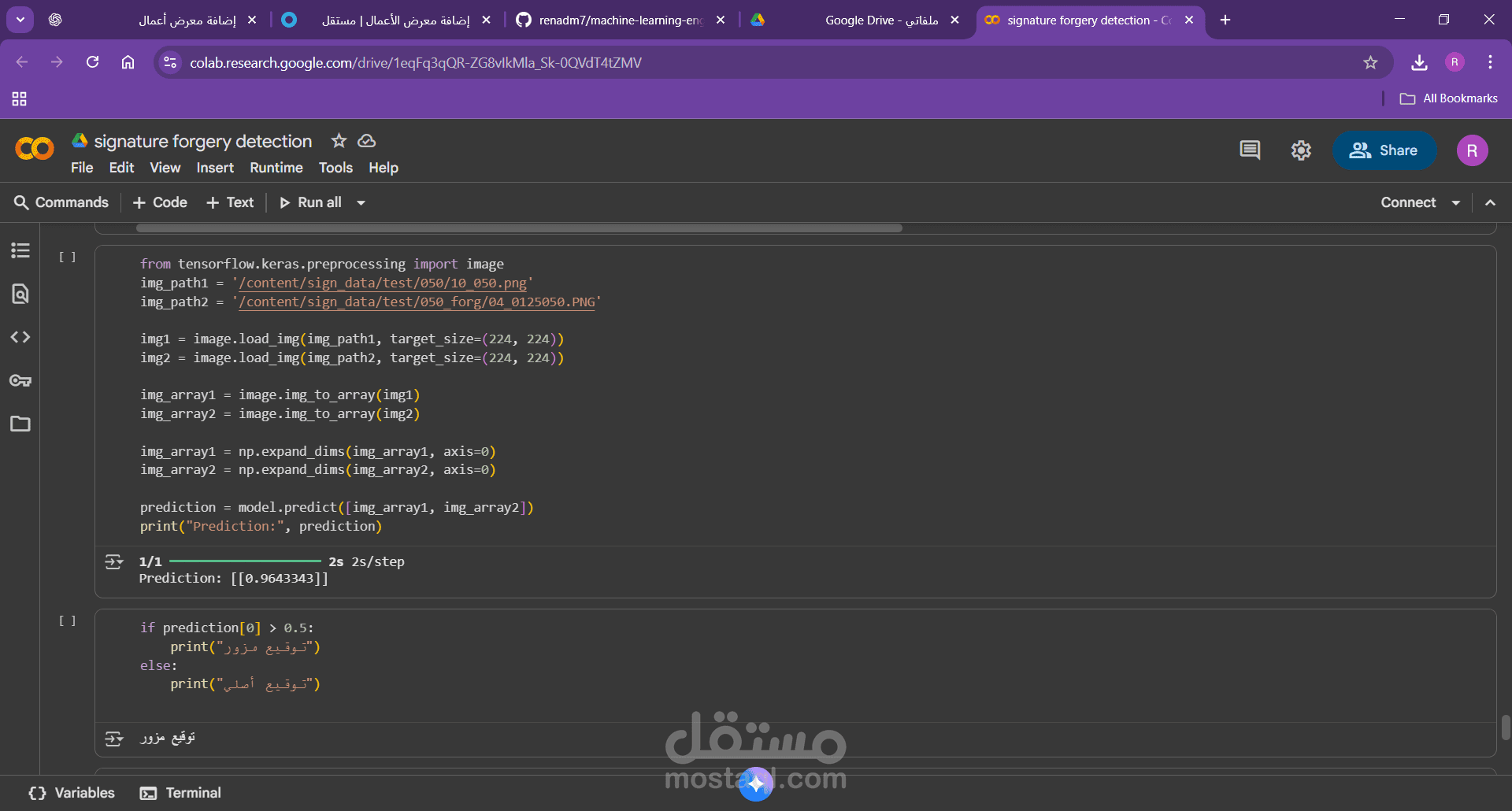Open the Edit menu

pyautogui.click(x=121, y=168)
